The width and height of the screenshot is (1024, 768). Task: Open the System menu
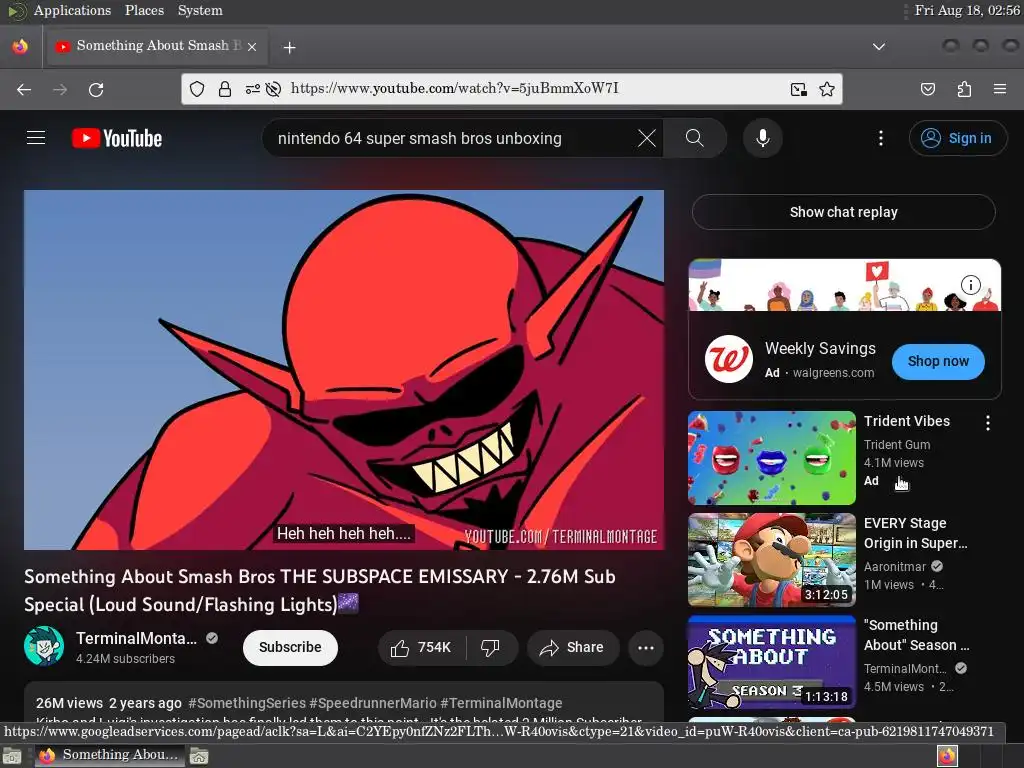[x=200, y=10]
